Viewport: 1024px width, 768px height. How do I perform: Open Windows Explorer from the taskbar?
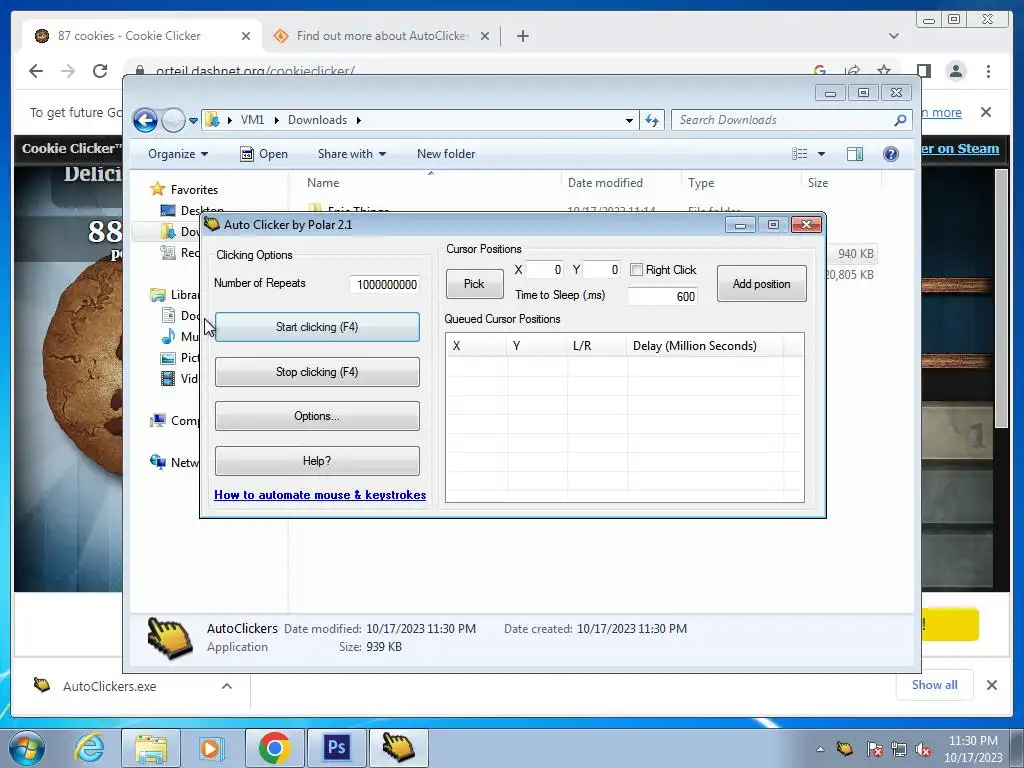151,748
